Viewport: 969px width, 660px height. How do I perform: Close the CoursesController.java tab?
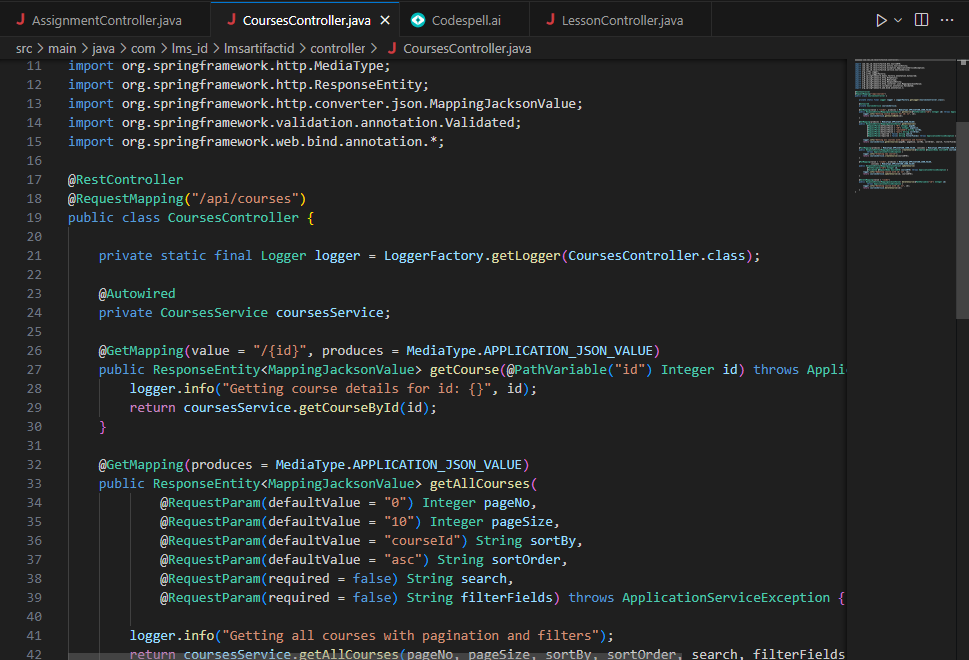click(385, 19)
